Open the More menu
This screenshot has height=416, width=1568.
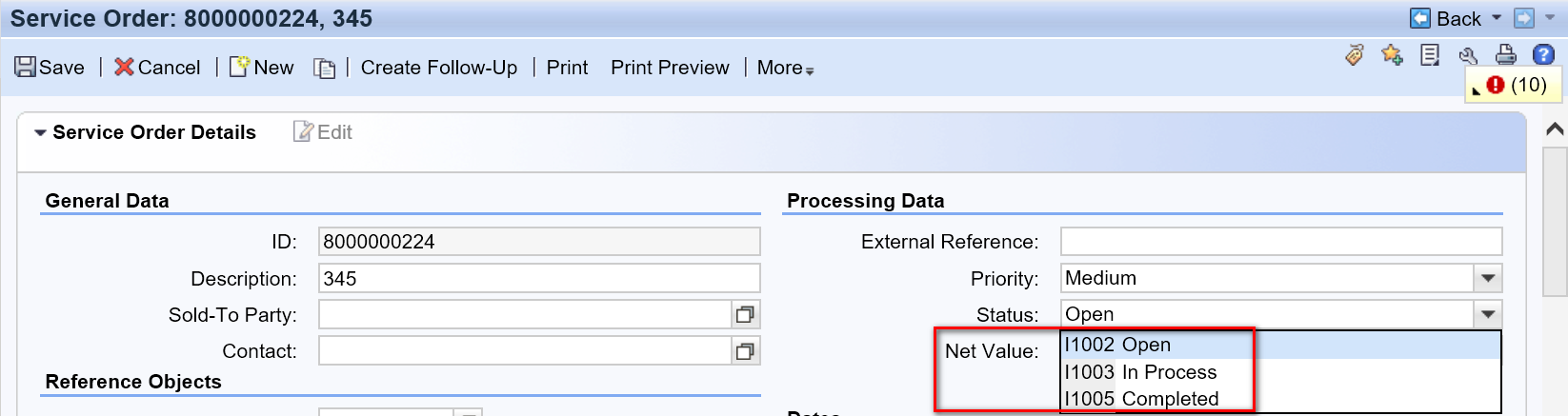[785, 68]
